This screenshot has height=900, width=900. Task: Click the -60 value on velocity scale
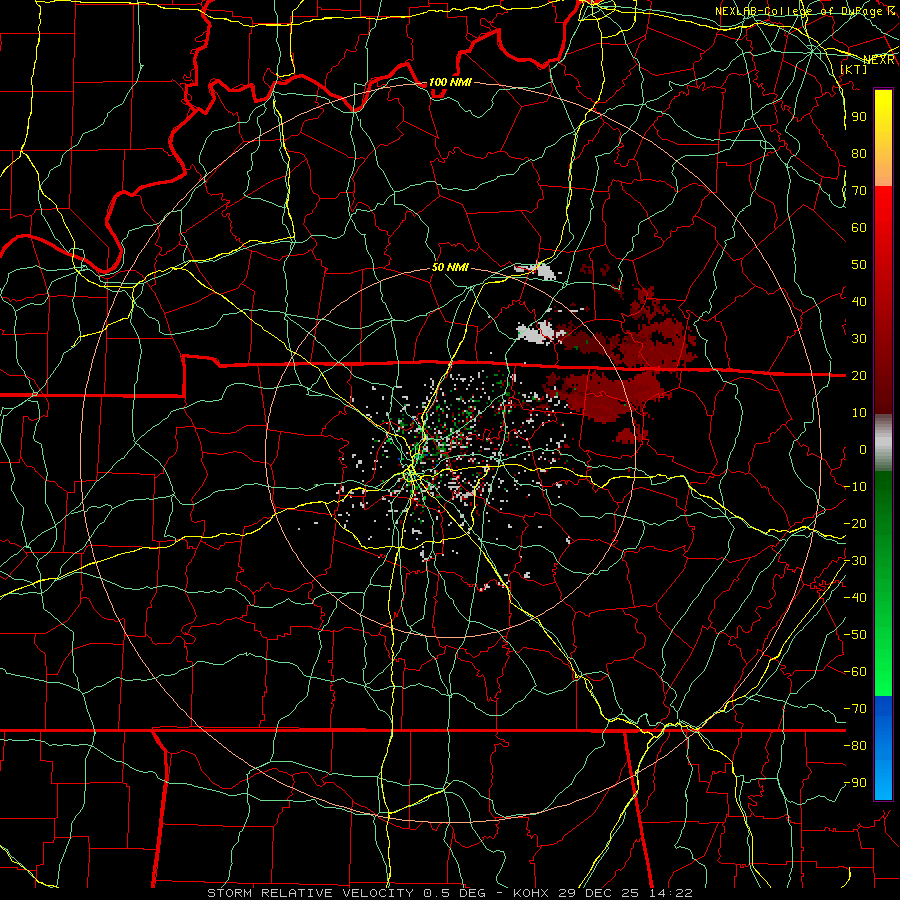click(855, 672)
